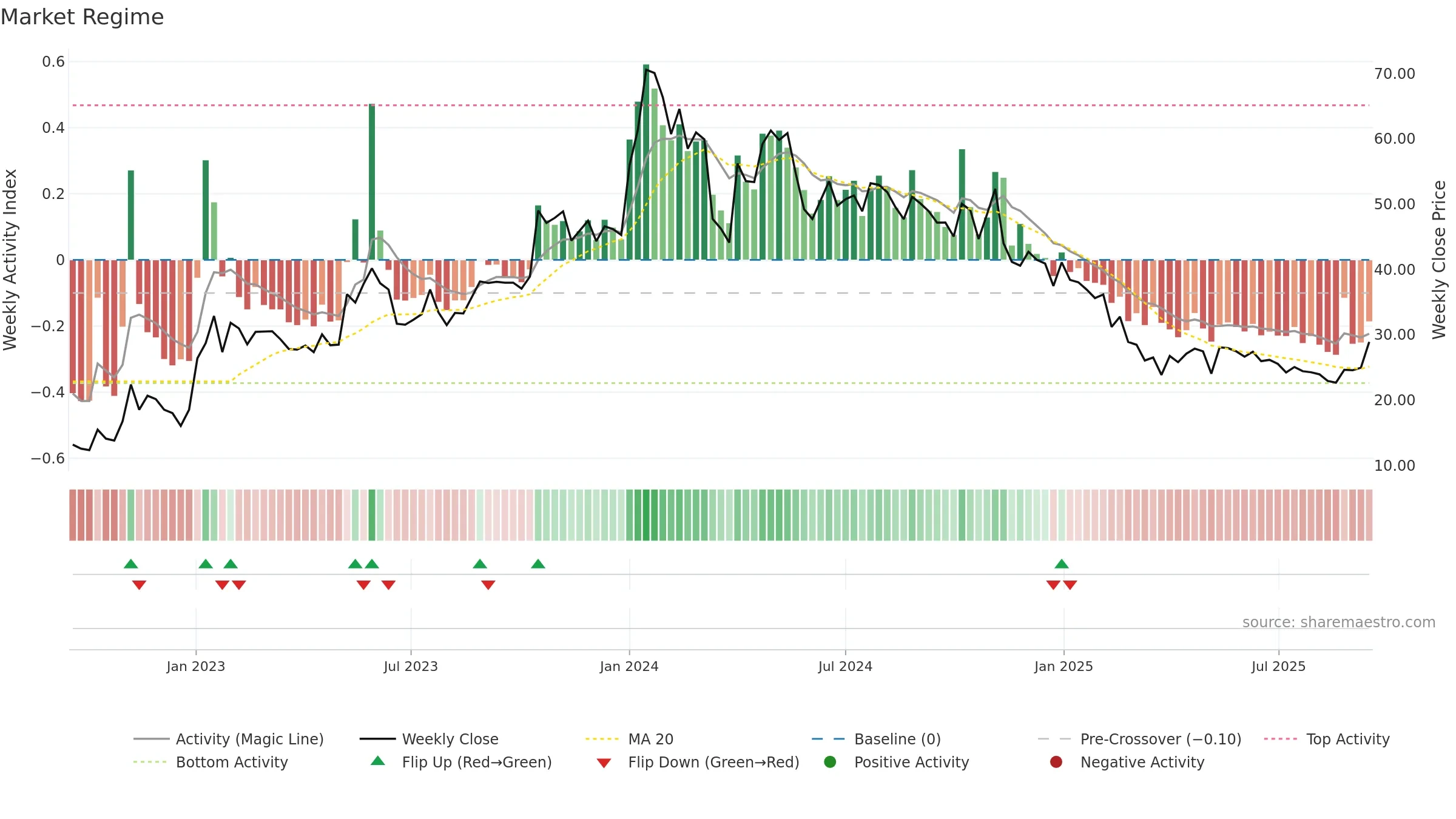The height and width of the screenshot is (819, 1456).
Task: Toggle Top Activity legend entry
Action: tap(1326, 739)
